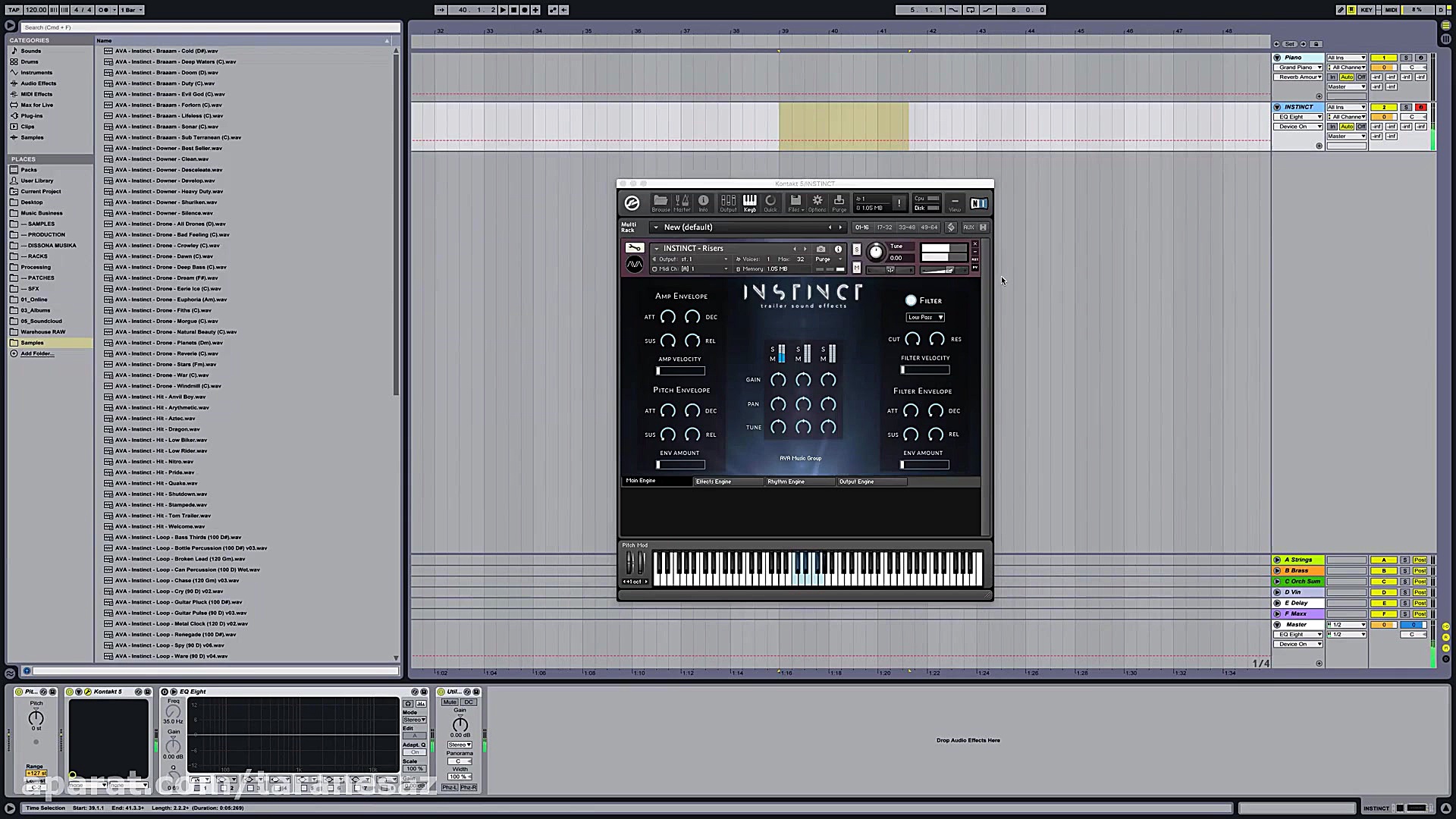This screenshot has height=819, width=1456.
Task: Toggle the S button on a Kontakt group
Action: point(772,349)
